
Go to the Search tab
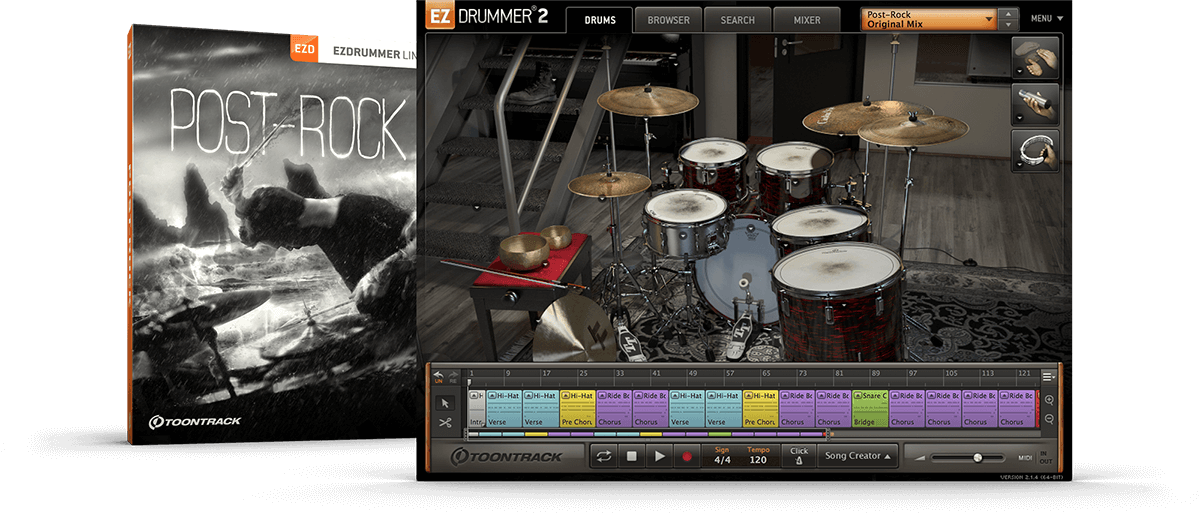[737, 19]
